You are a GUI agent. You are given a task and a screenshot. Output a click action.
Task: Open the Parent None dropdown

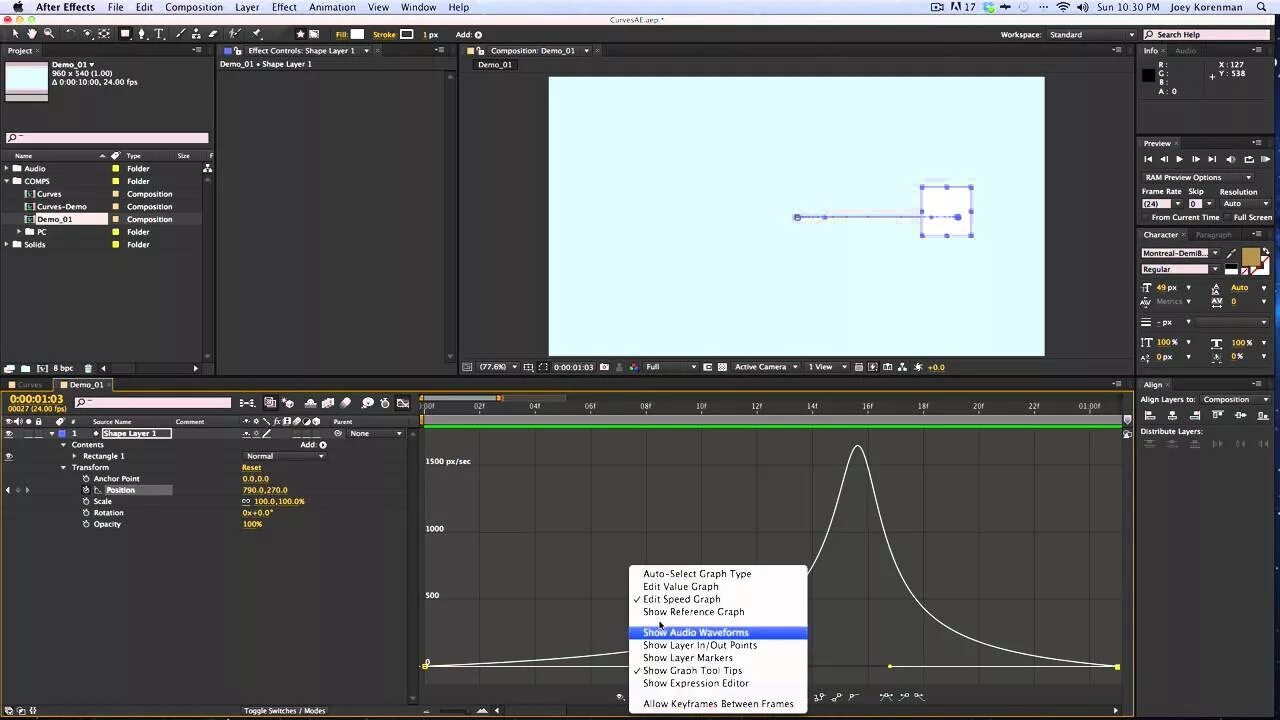point(375,434)
